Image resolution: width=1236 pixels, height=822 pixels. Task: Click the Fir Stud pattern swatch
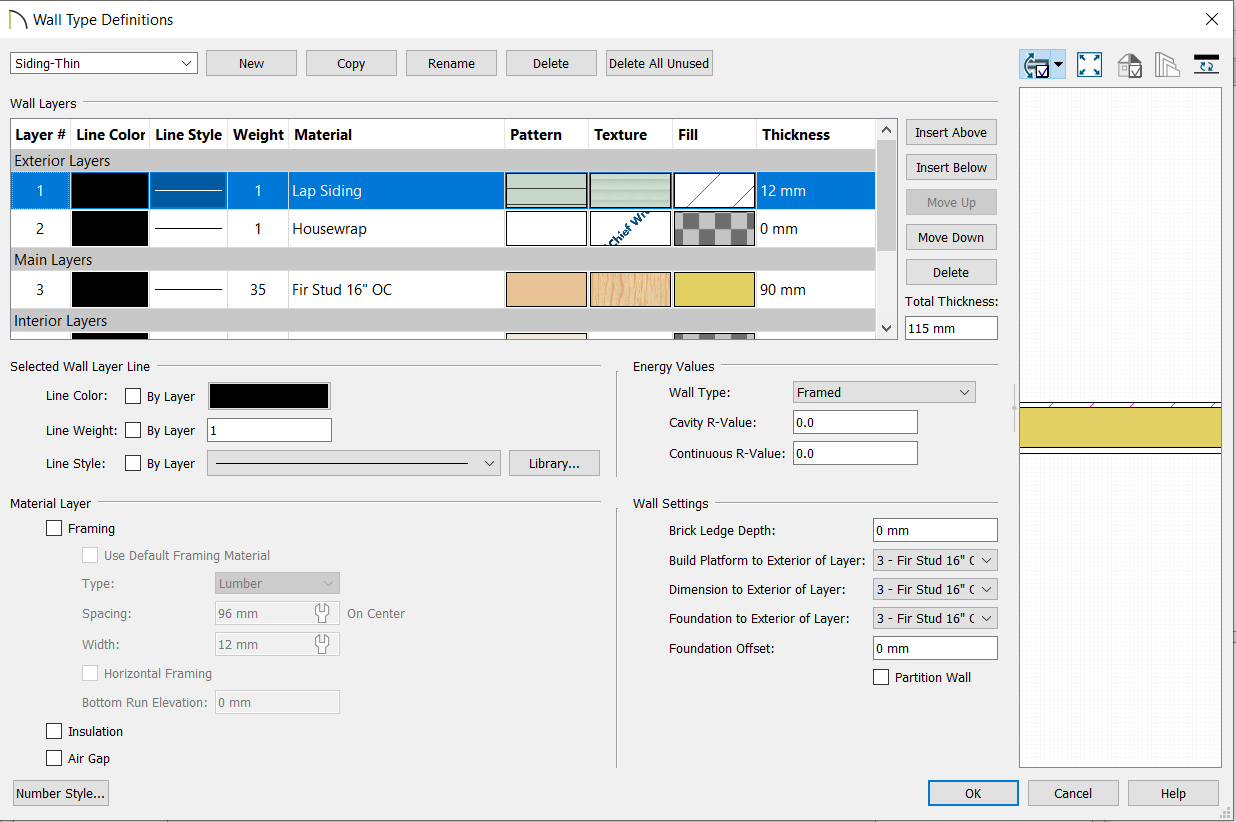546,290
